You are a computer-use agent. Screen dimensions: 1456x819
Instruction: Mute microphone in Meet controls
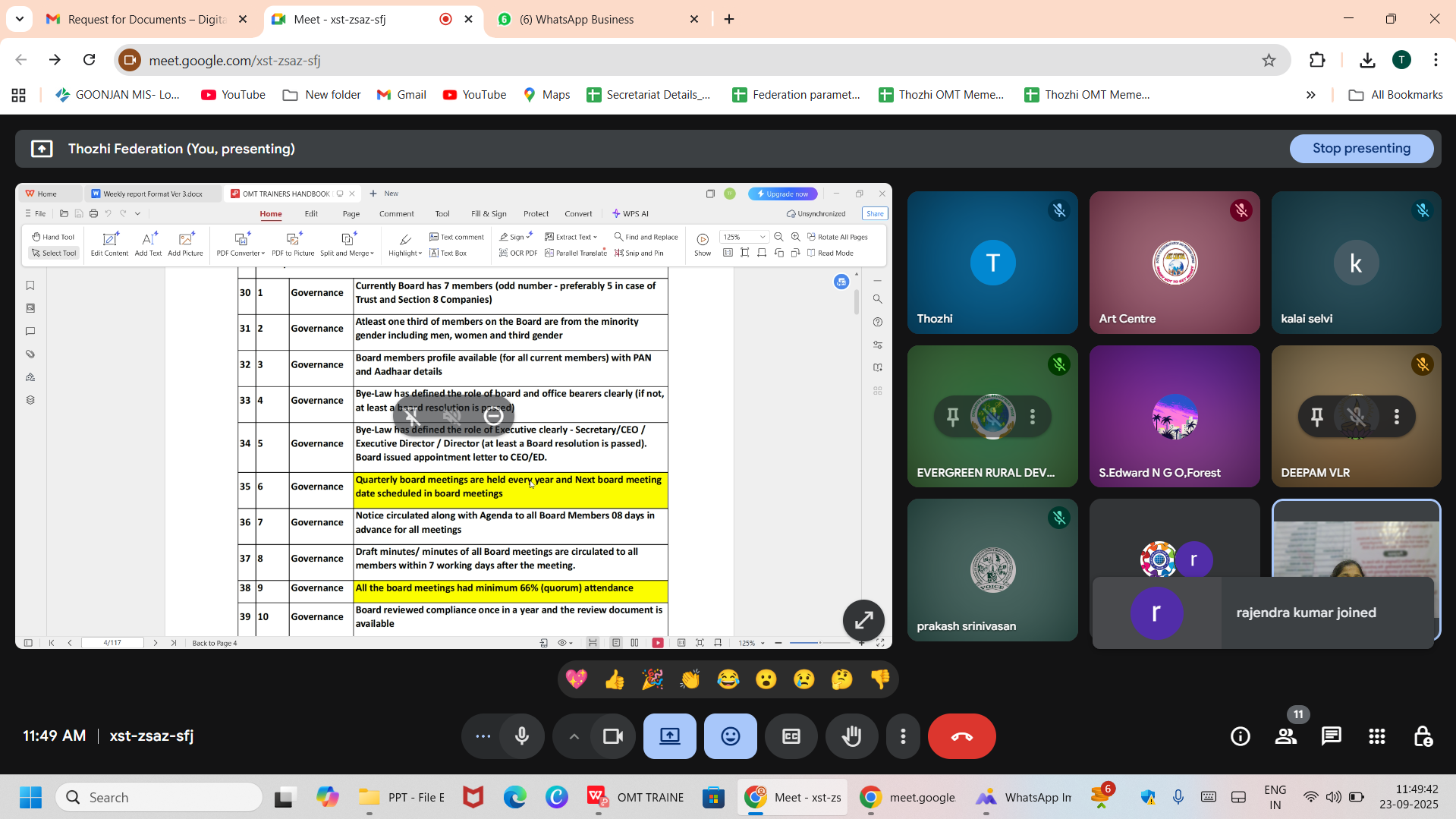point(522,736)
